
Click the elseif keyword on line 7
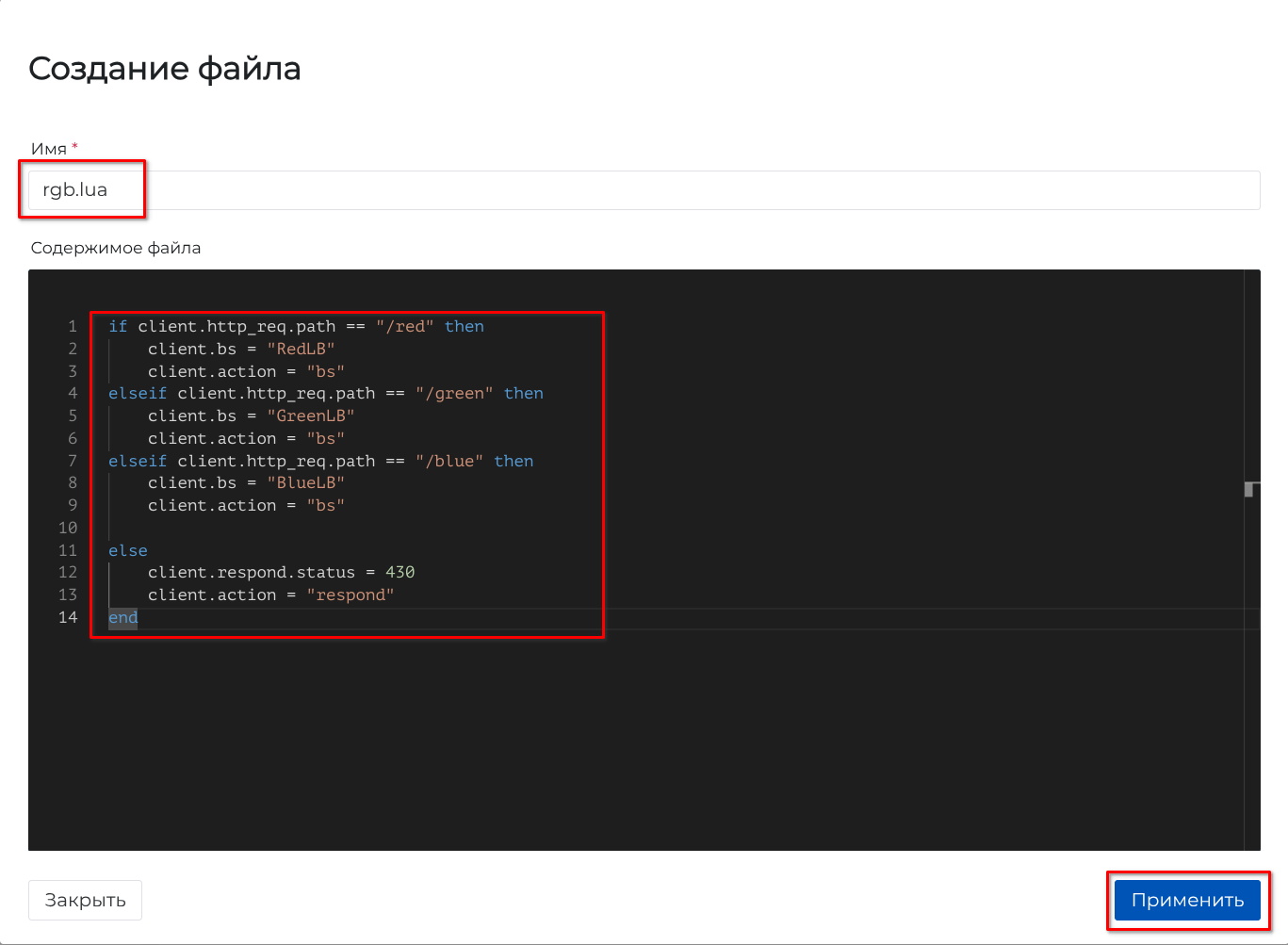138,461
